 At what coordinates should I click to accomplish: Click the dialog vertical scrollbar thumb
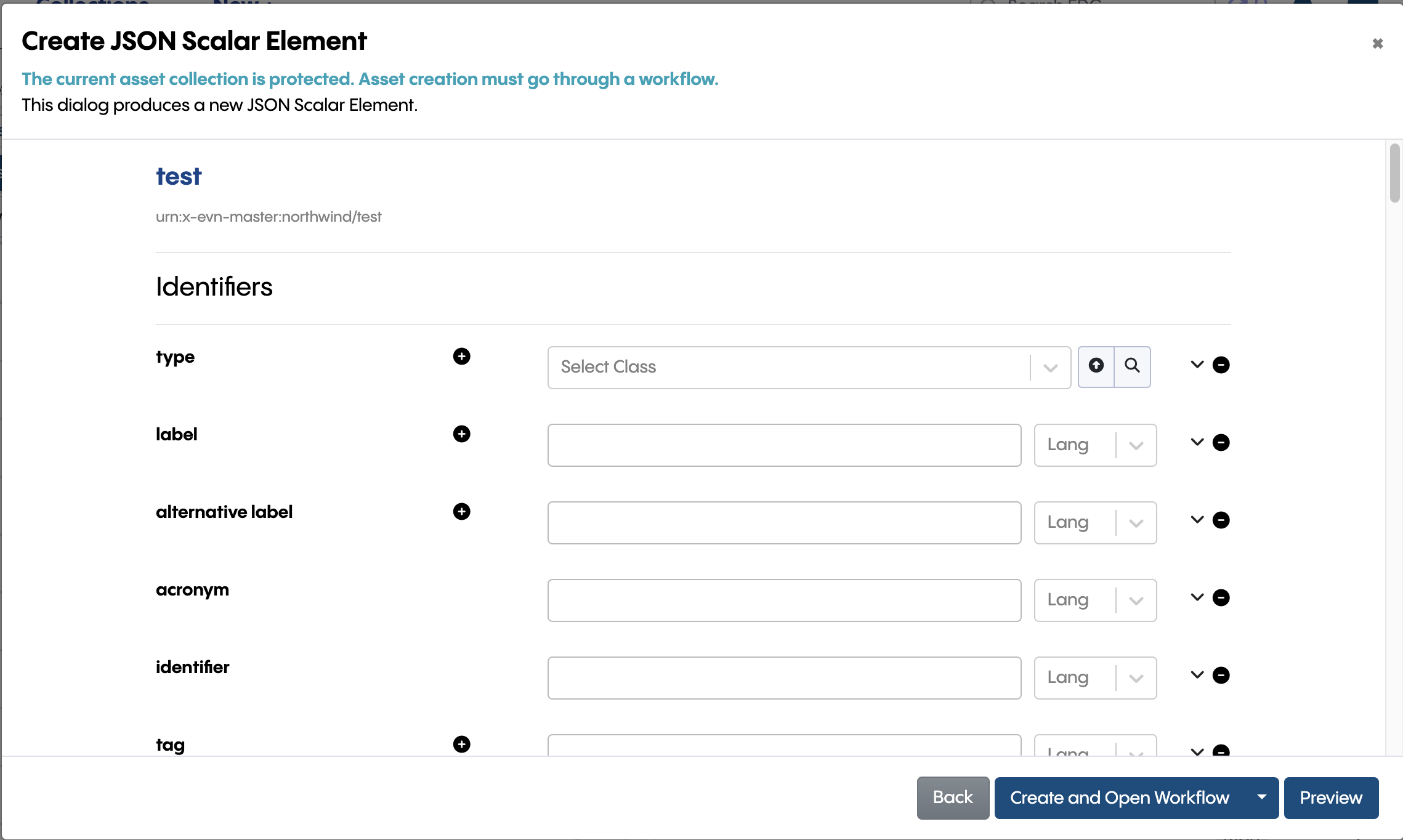point(1394,173)
